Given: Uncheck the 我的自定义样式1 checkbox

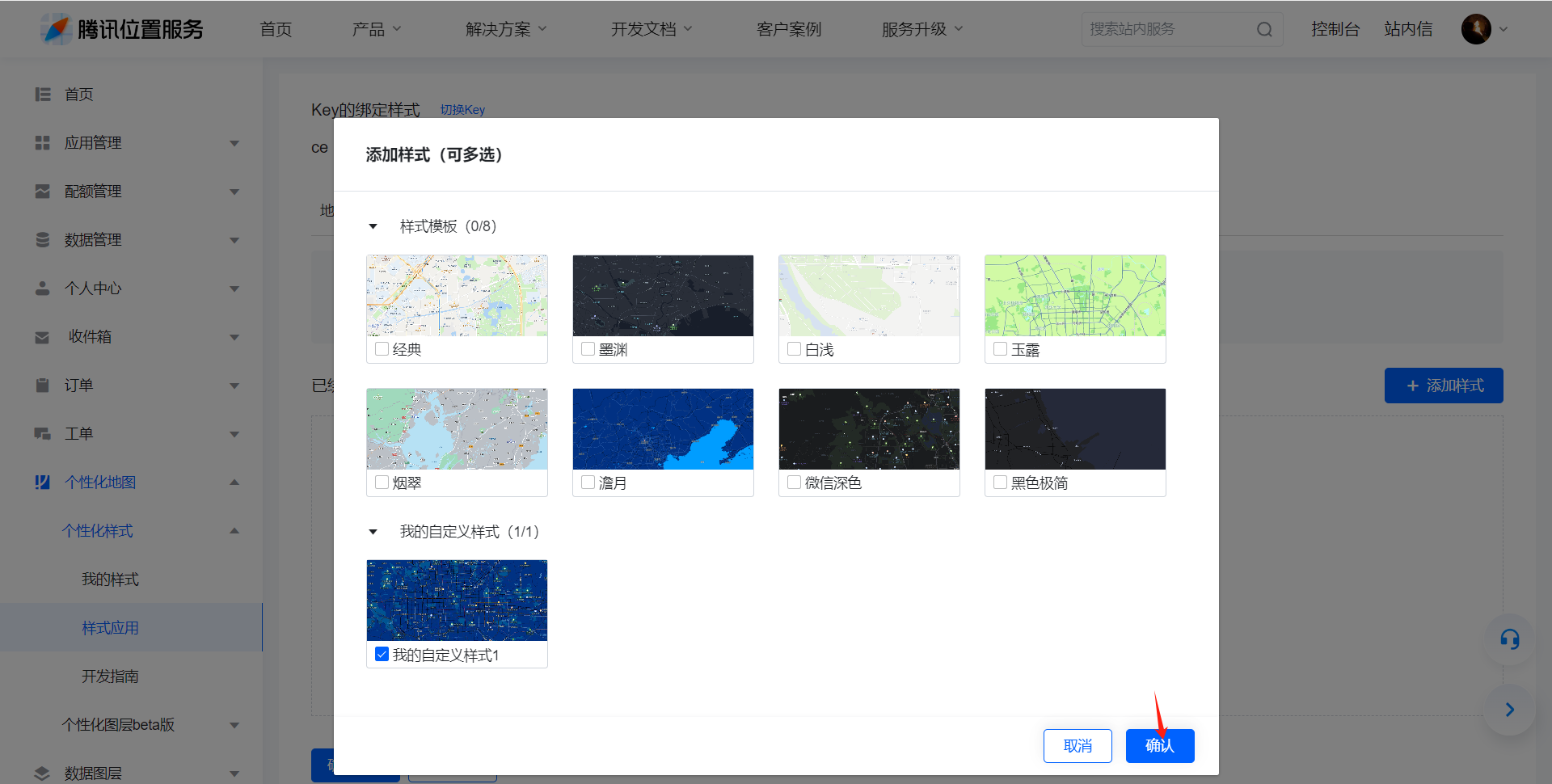Looking at the screenshot, I should point(382,654).
